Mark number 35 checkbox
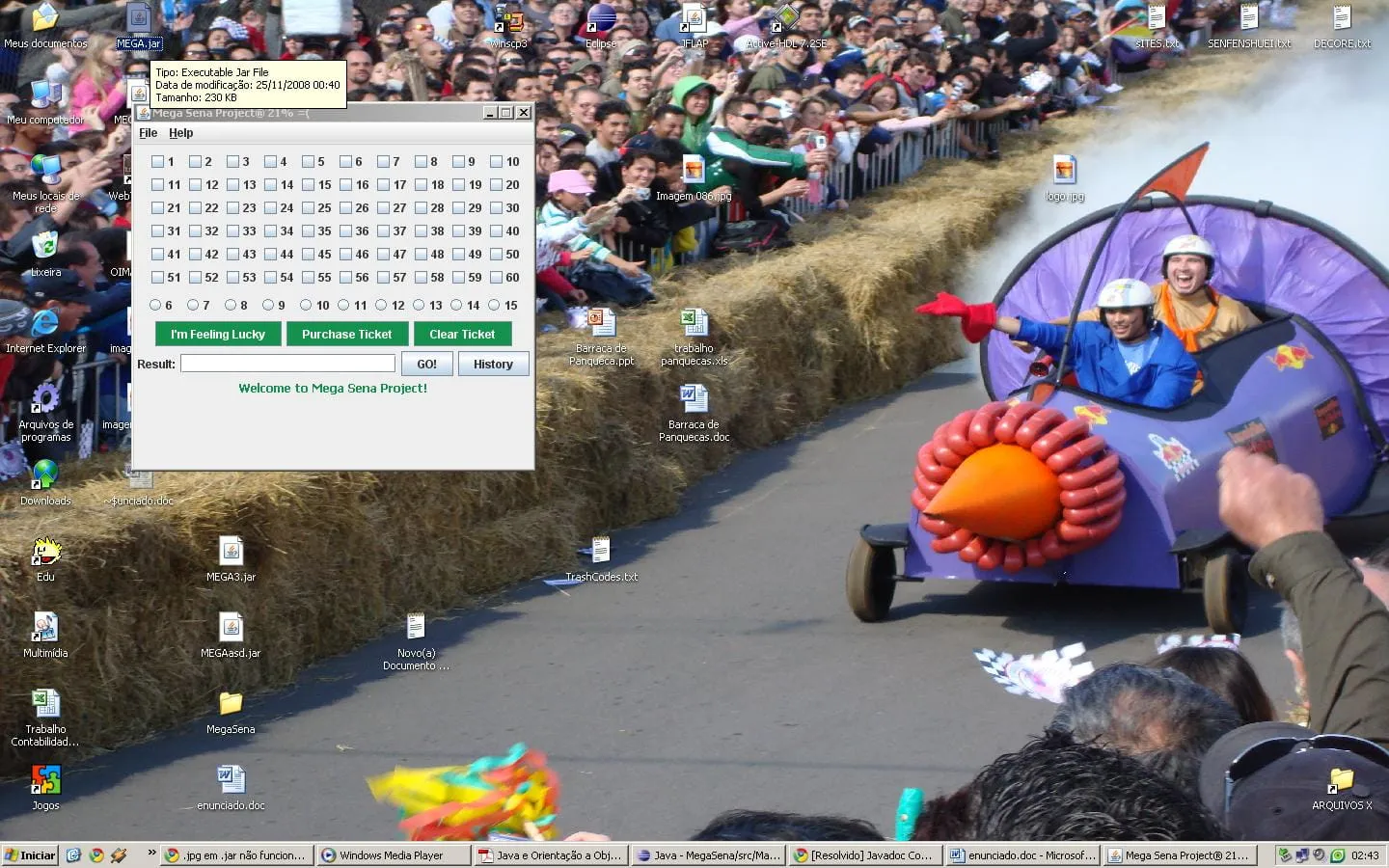The height and width of the screenshot is (868, 1389). 309,231
